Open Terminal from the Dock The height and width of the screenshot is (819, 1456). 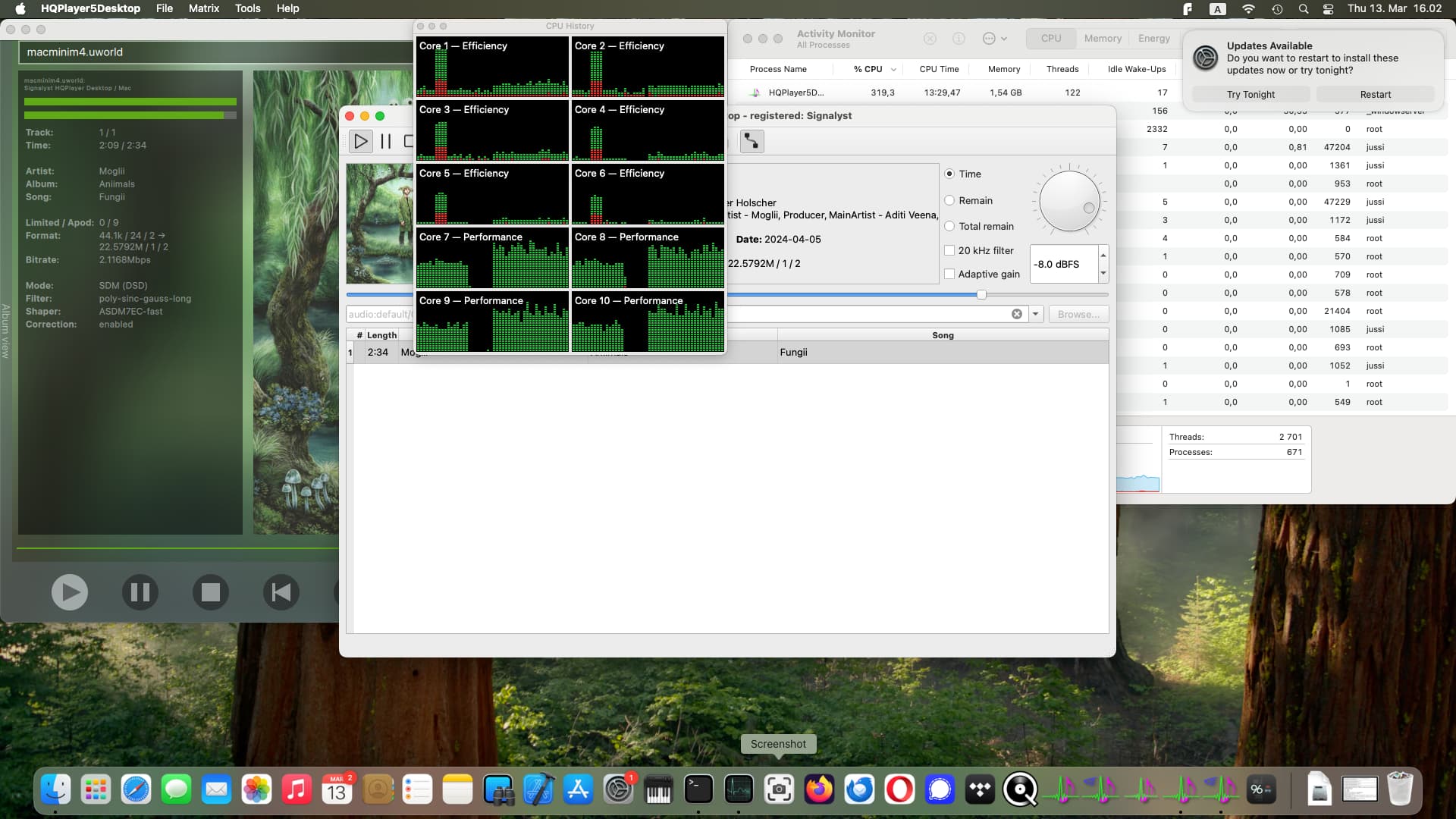pyautogui.click(x=698, y=790)
